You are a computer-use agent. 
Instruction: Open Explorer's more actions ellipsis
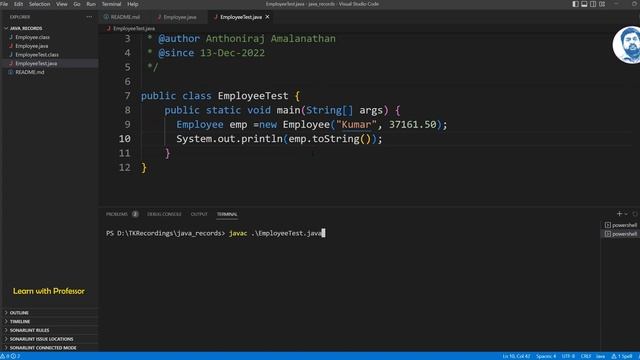pos(89,17)
